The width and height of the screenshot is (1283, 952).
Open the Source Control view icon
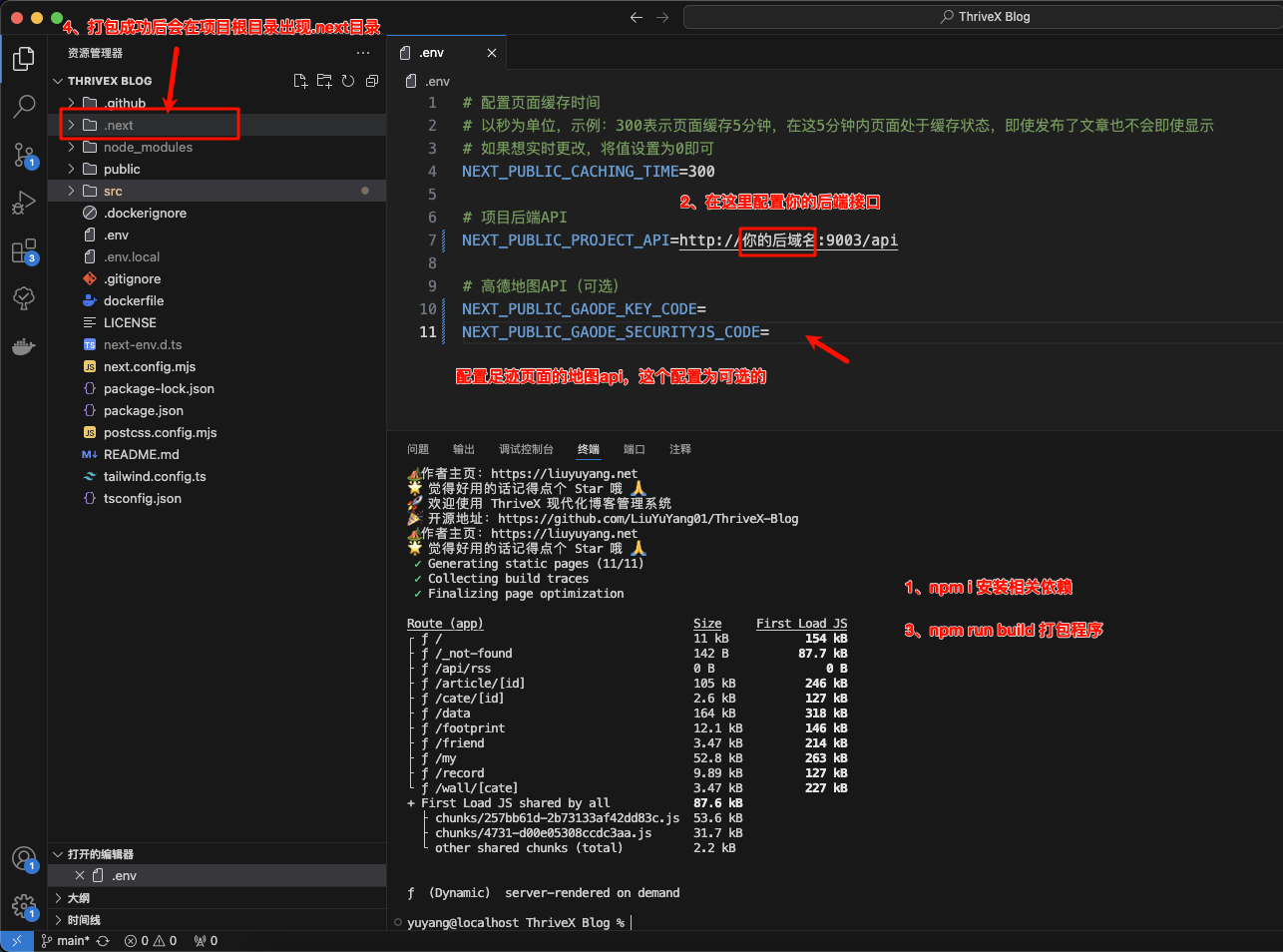(24, 155)
